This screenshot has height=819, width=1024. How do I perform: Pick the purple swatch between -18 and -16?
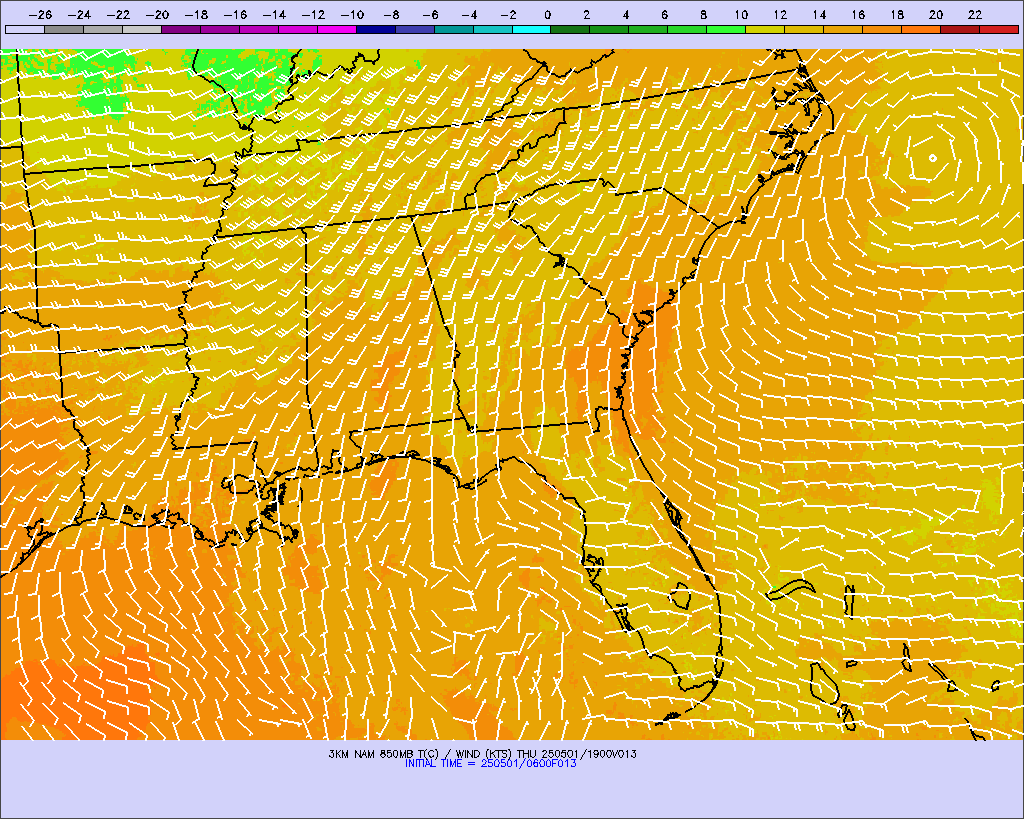220,29
